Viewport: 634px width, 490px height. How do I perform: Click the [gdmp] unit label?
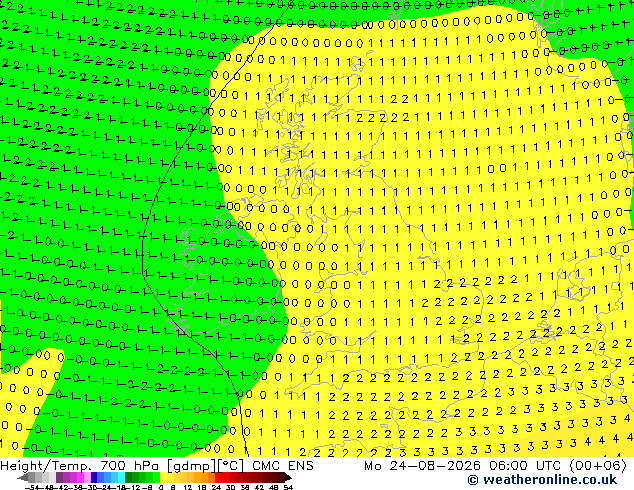pyautogui.click(x=192, y=466)
